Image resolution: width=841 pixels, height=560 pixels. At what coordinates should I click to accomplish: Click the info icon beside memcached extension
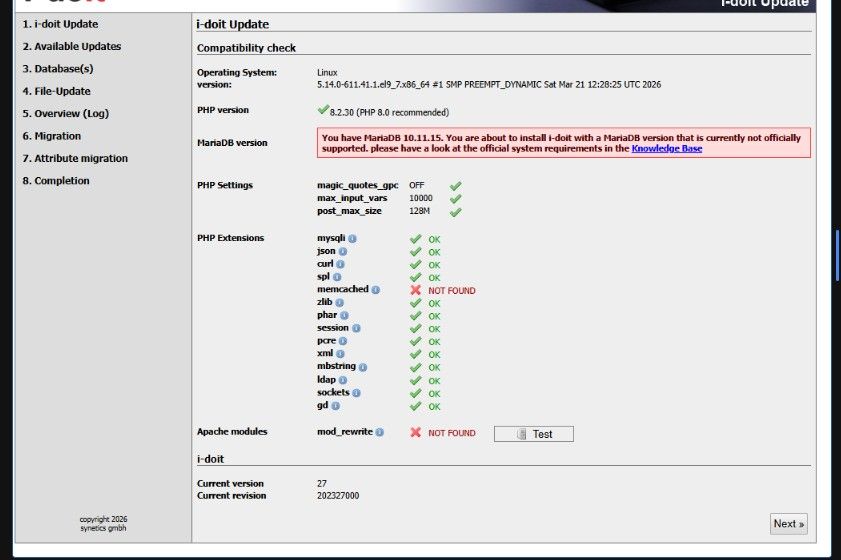coord(376,290)
